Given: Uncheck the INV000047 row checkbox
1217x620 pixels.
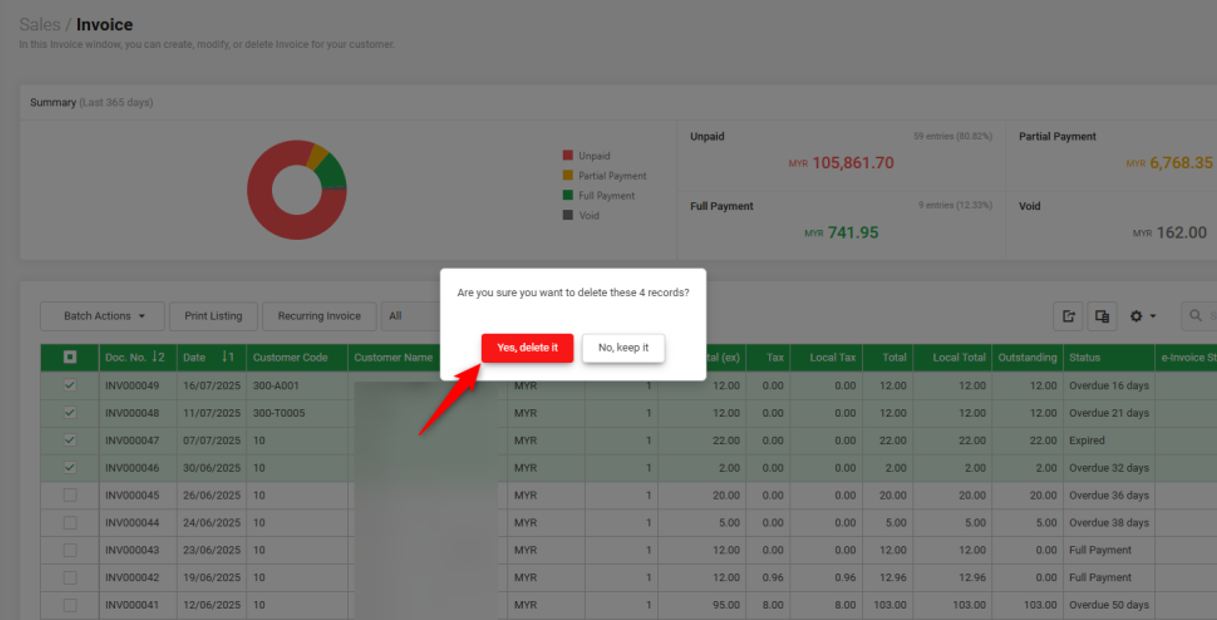Looking at the screenshot, I should (70, 440).
